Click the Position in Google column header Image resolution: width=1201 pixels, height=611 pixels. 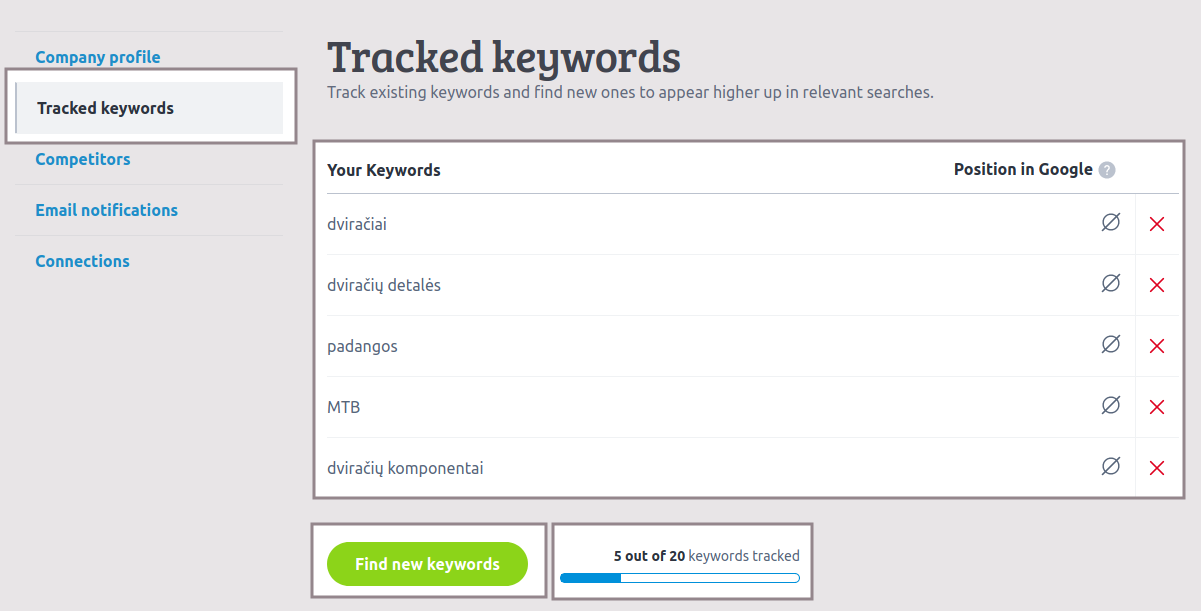click(1023, 169)
